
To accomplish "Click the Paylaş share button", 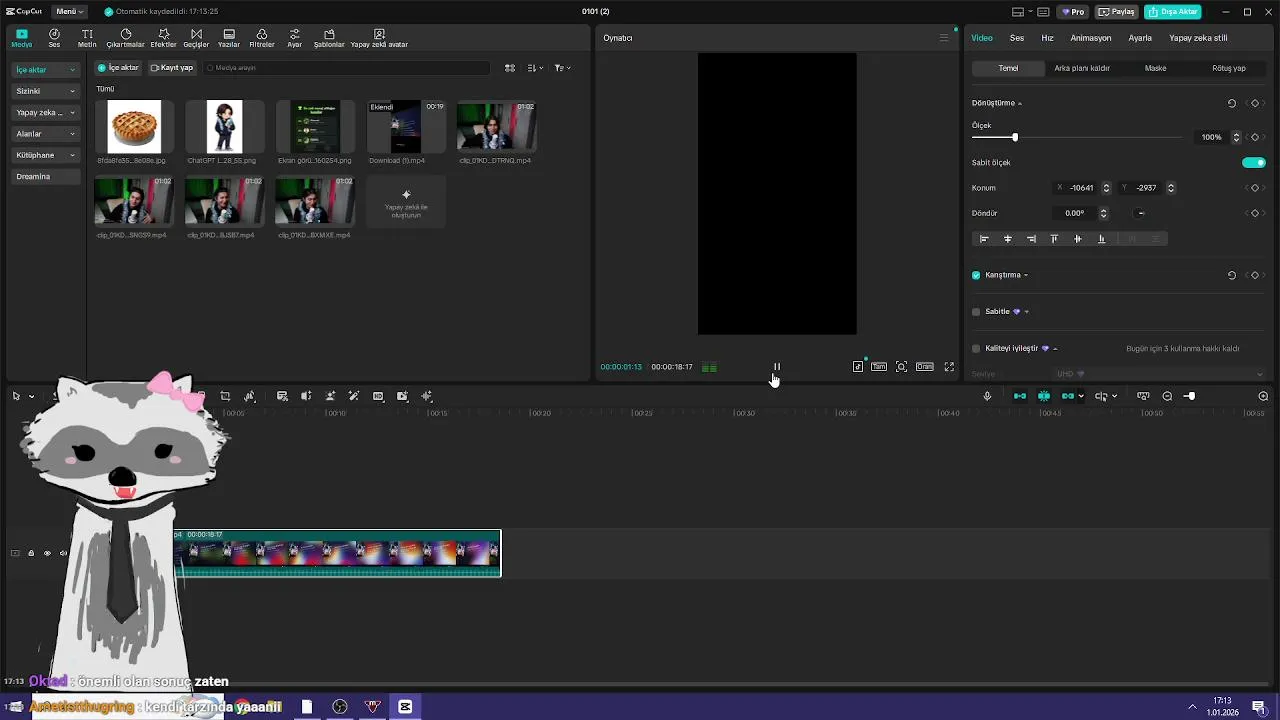I will point(1117,12).
